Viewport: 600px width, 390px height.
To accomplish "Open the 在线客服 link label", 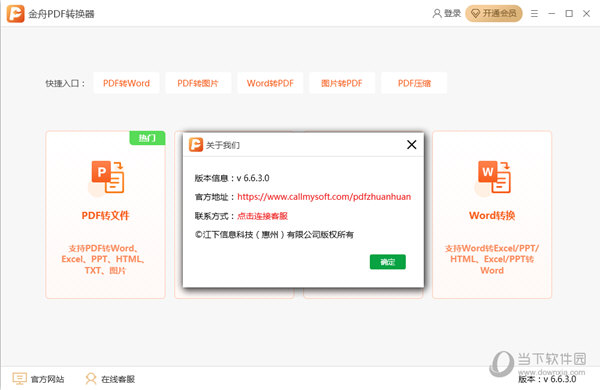I will tap(118, 379).
